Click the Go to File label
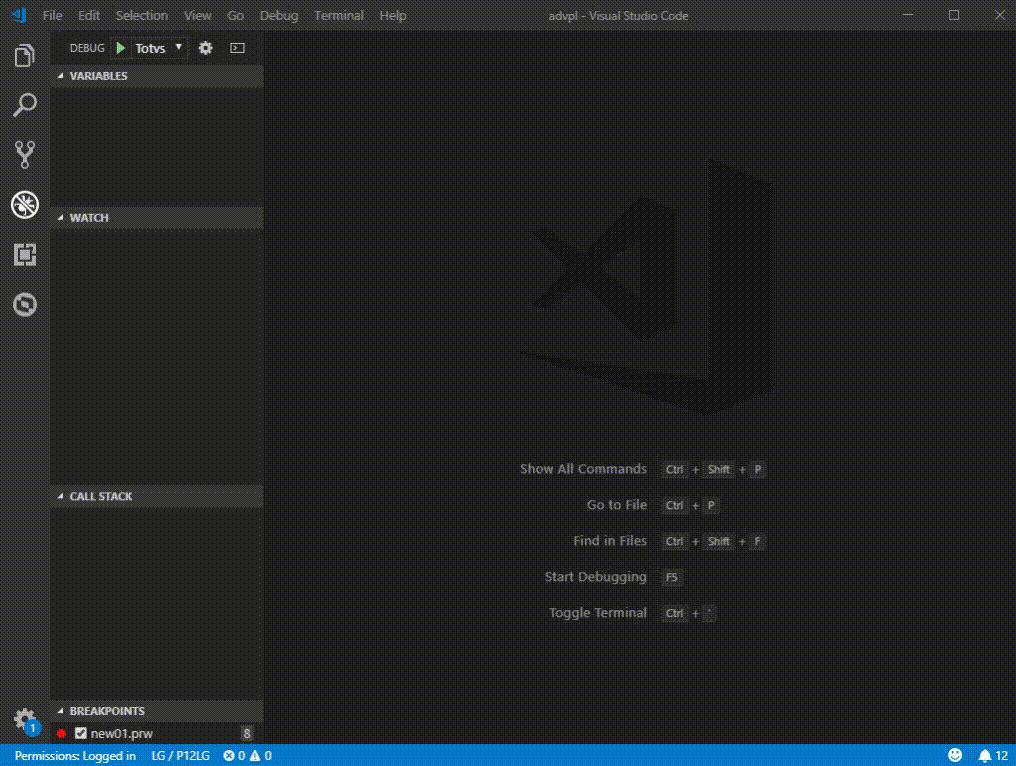Viewport: 1016px width, 766px height. click(x=617, y=505)
